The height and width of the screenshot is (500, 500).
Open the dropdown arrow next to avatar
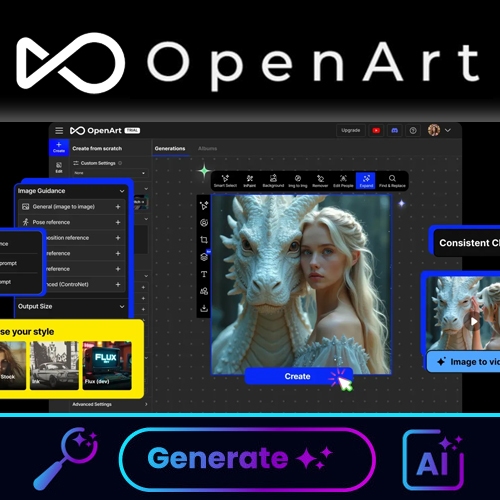tap(448, 130)
